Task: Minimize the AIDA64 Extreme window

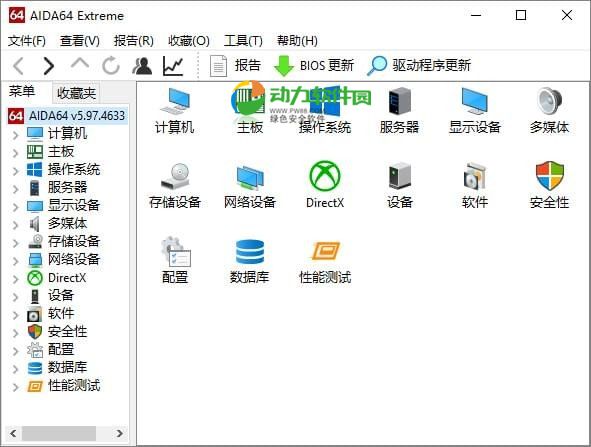Action: [x=476, y=15]
